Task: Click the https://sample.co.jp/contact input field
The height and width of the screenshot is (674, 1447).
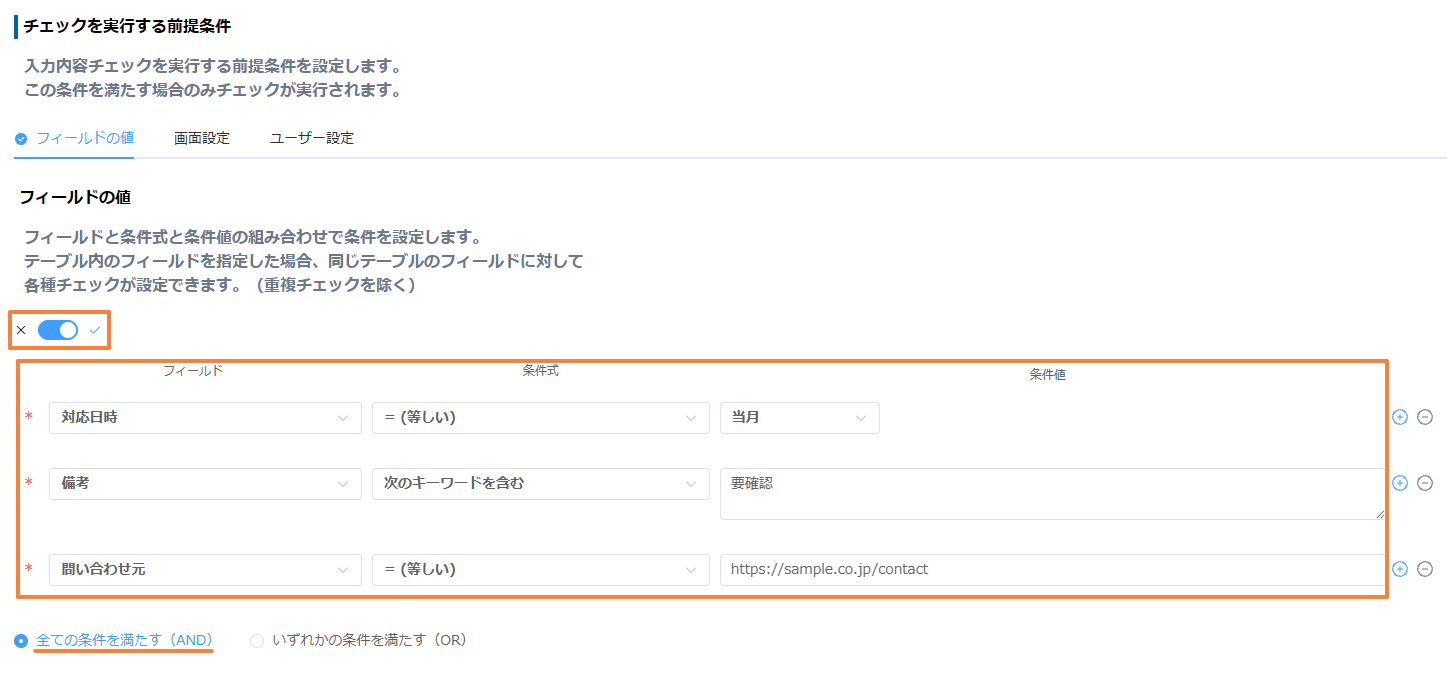Action: point(1053,570)
